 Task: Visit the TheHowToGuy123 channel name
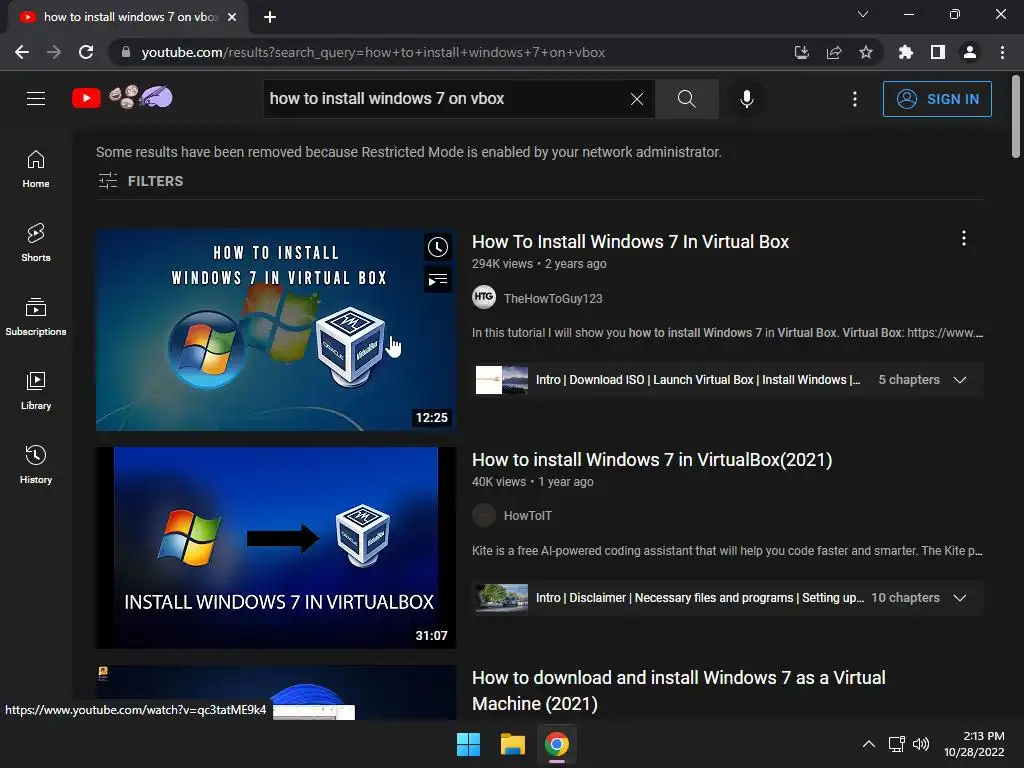point(553,298)
